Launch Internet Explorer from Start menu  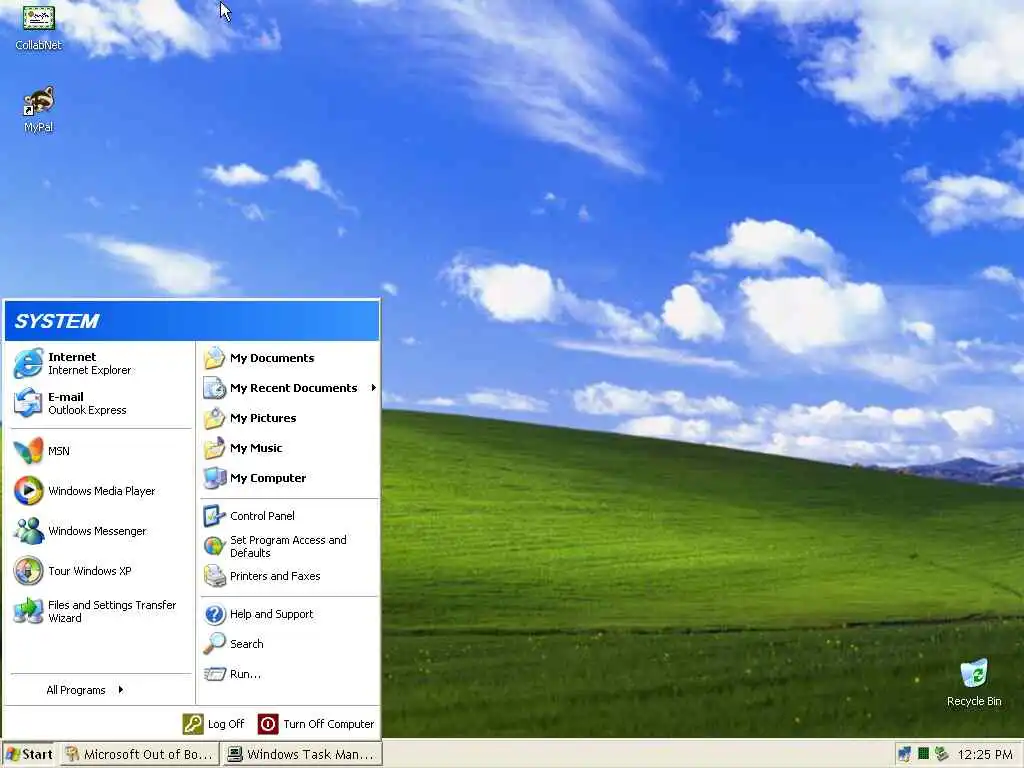click(x=101, y=364)
